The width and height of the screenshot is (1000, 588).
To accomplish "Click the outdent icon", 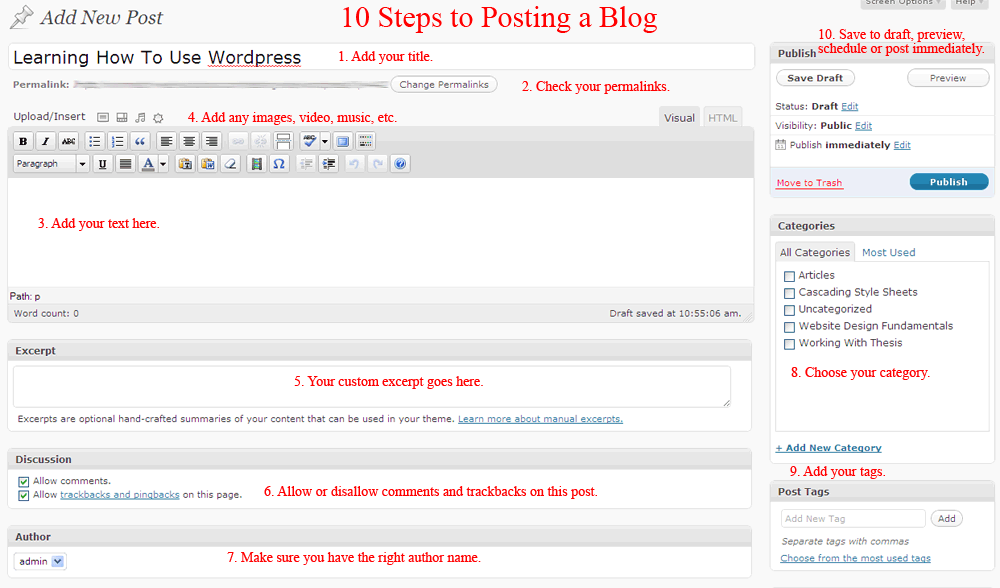I will [306, 164].
